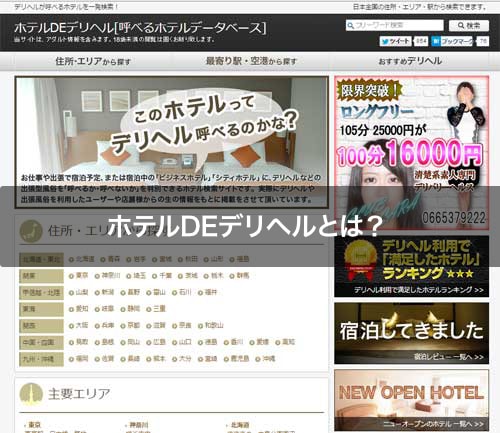Open the 満足したホテル ランキング banner
The image size is (500, 433).
411,266
